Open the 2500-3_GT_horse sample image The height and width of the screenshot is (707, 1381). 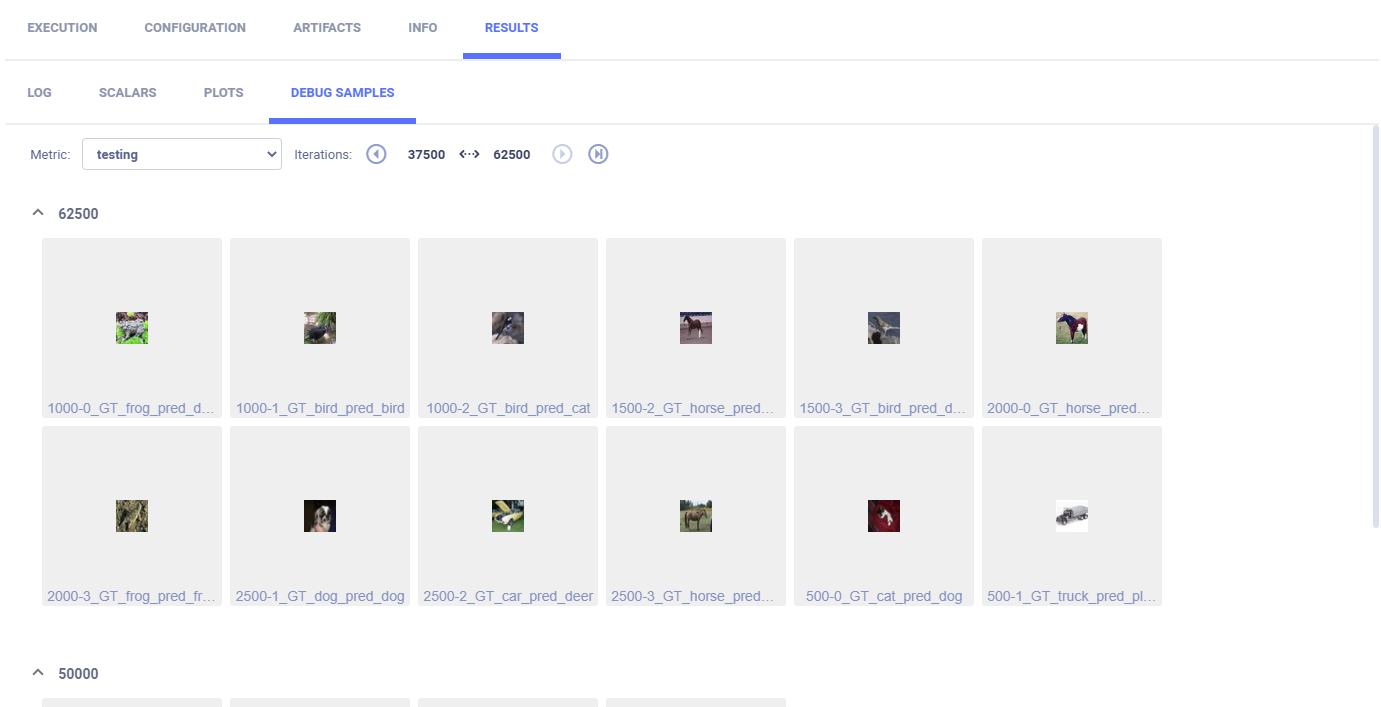tap(696, 516)
